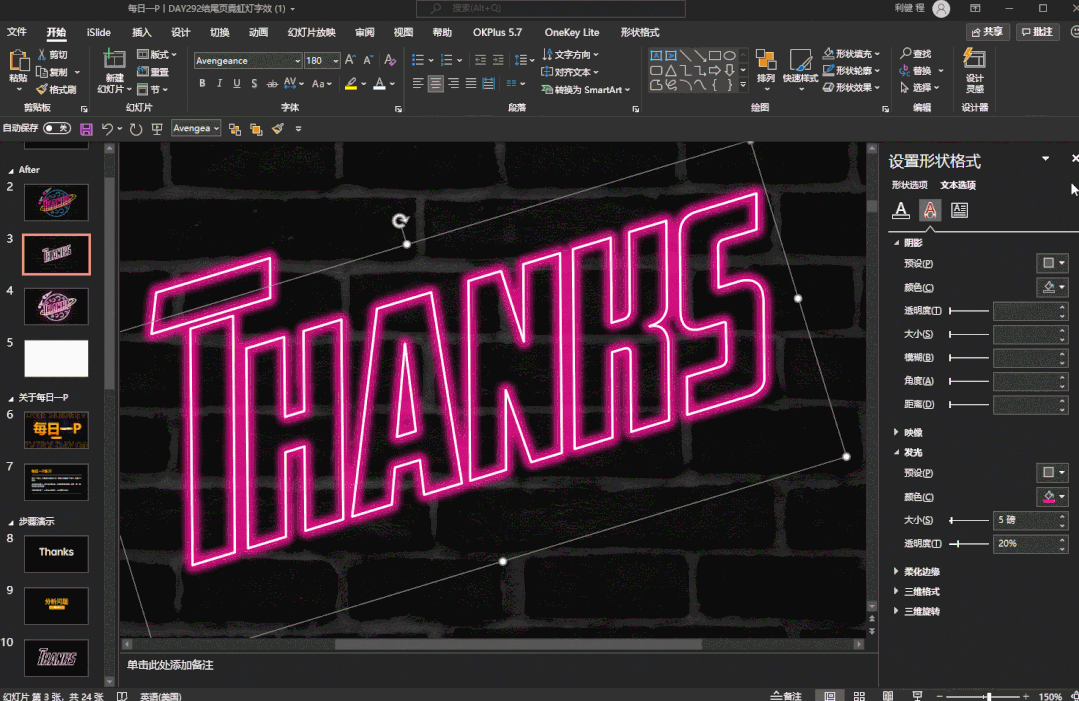This screenshot has height=701, width=1079.
Task: Switch to Shape Options (形状选项)
Action: tap(910, 185)
